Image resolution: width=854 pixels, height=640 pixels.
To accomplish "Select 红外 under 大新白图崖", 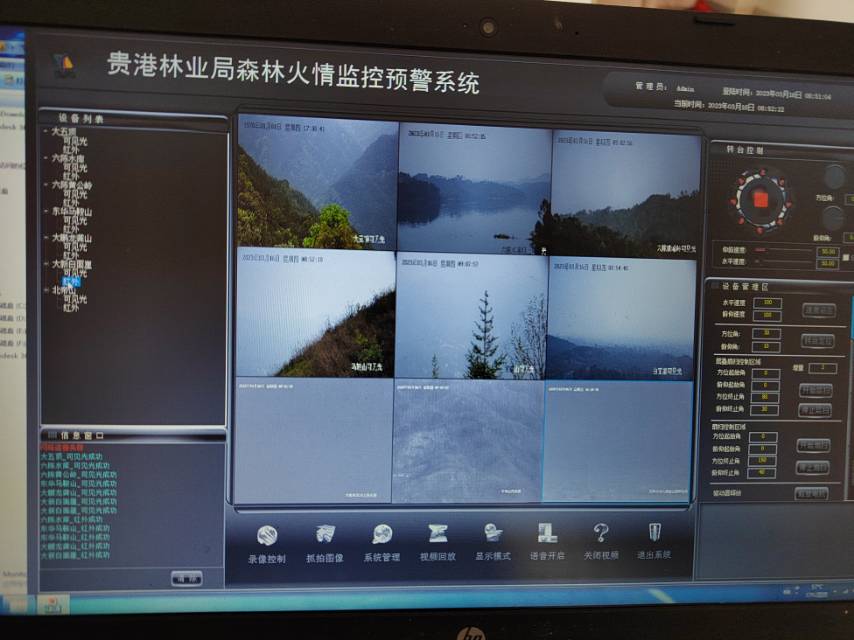I will (71, 282).
